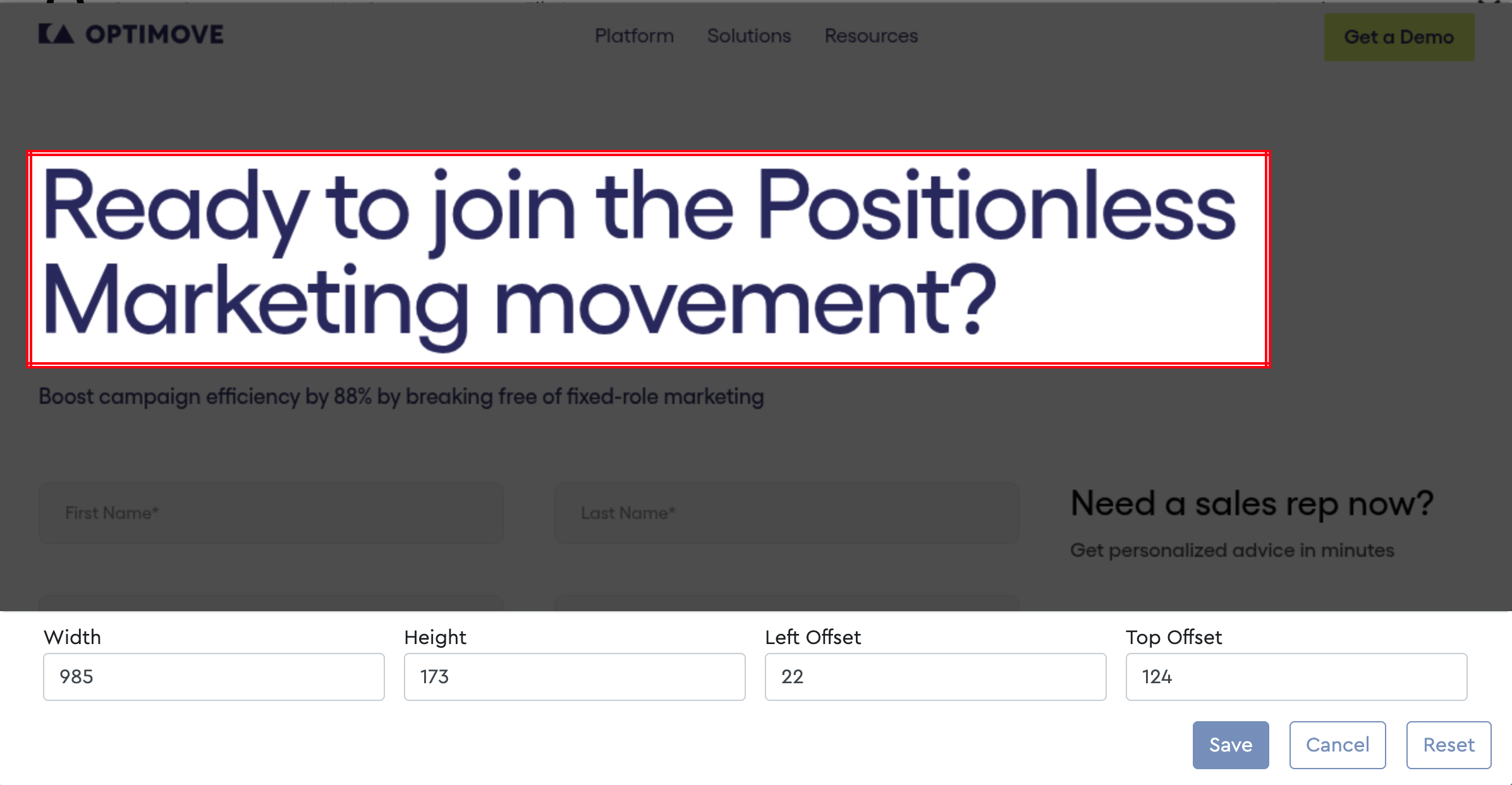Click the Need a sales rep now heading

point(1252,504)
